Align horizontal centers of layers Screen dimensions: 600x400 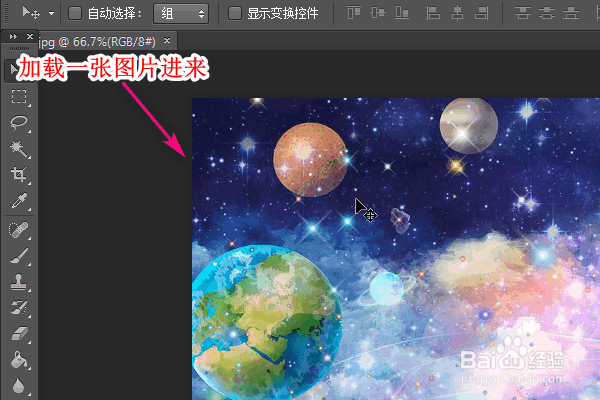457,13
